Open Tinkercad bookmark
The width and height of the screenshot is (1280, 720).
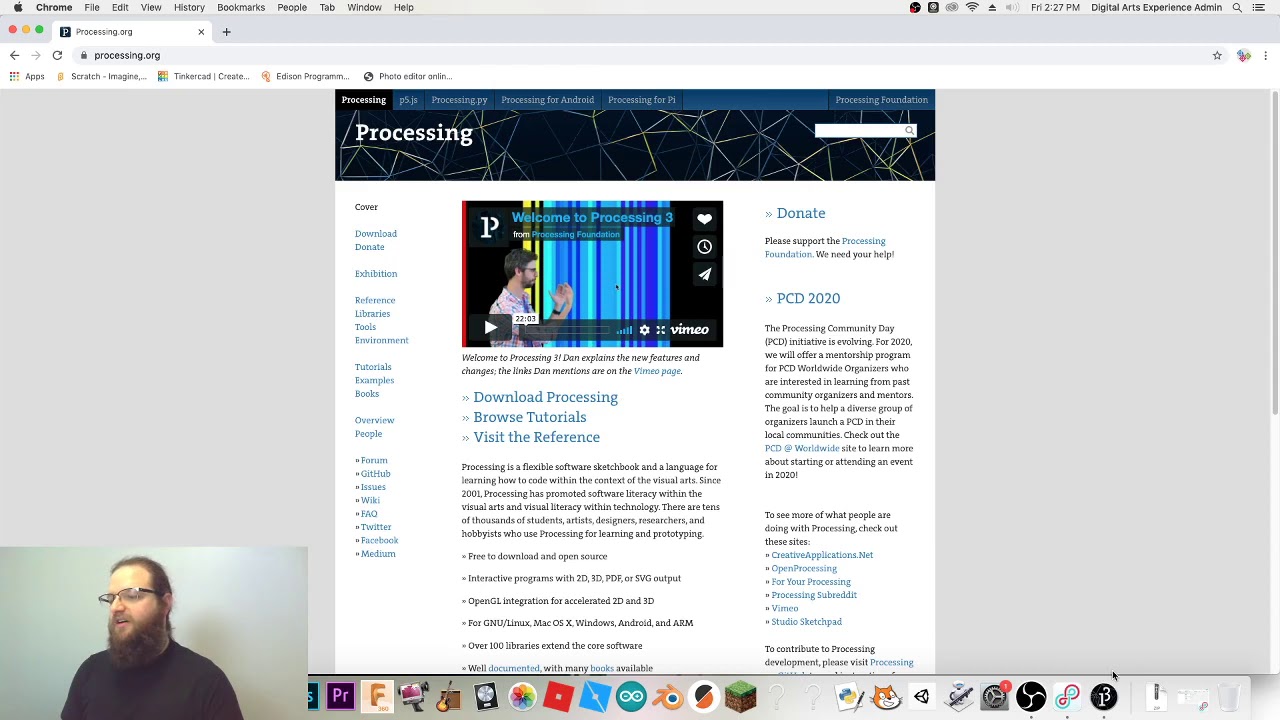(204, 76)
